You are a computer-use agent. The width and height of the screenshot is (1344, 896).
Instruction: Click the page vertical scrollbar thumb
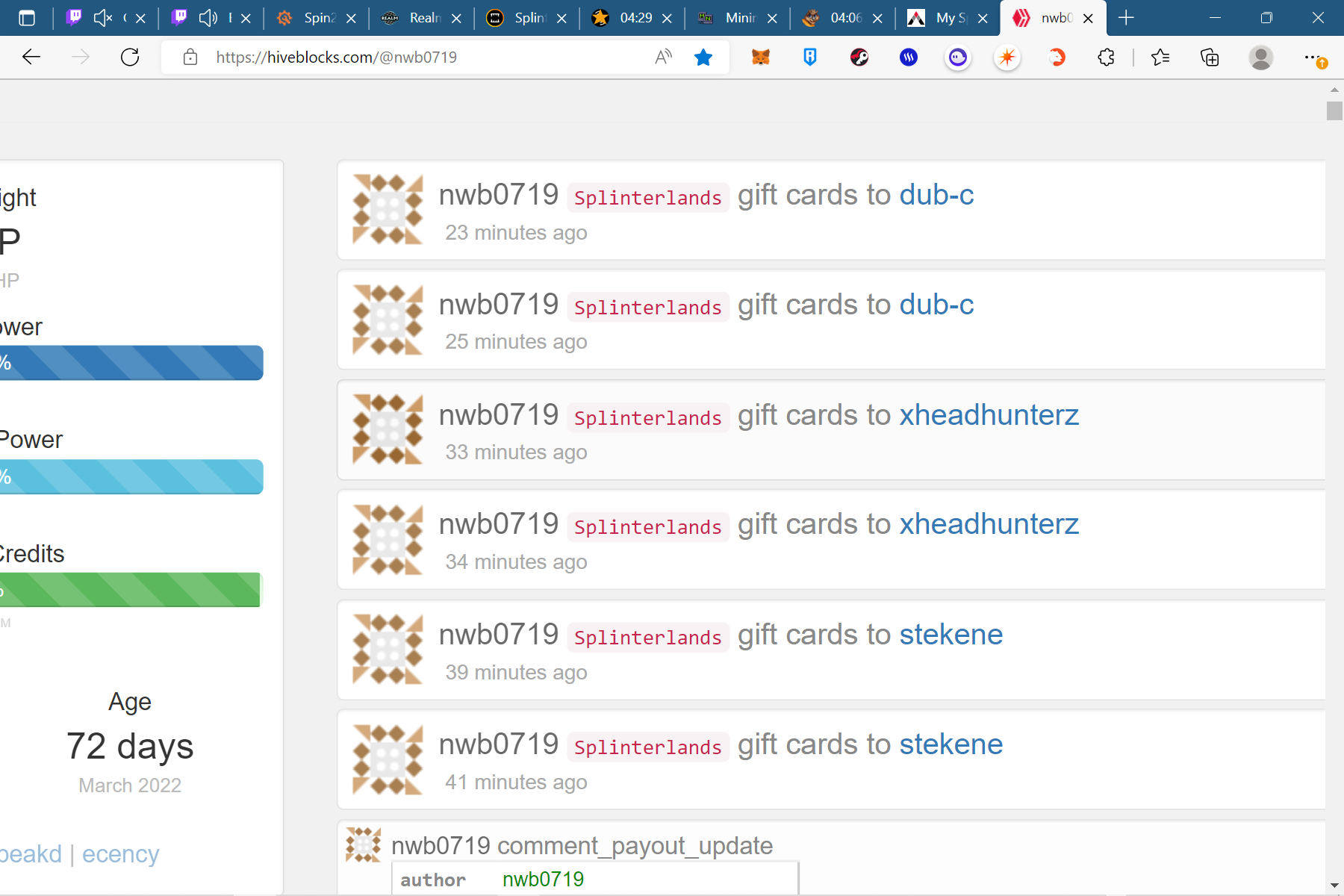[1334, 111]
